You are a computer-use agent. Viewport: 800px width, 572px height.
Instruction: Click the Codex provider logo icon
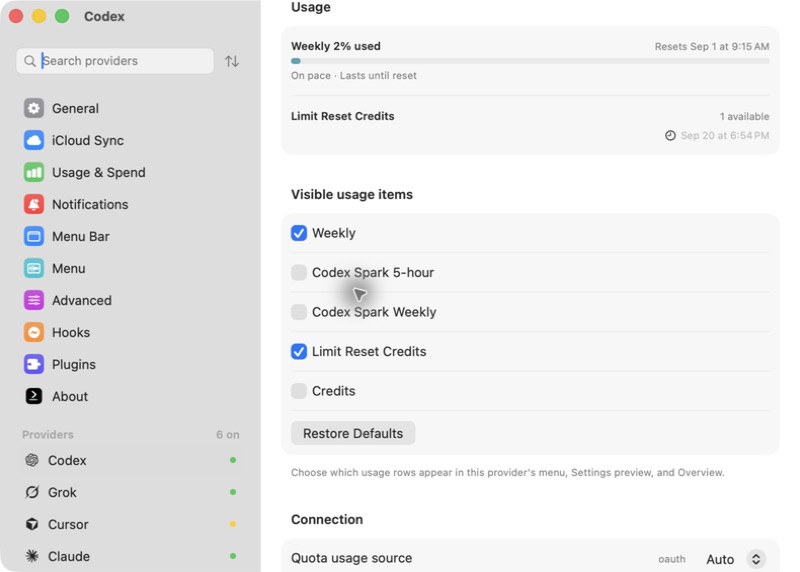32,460
